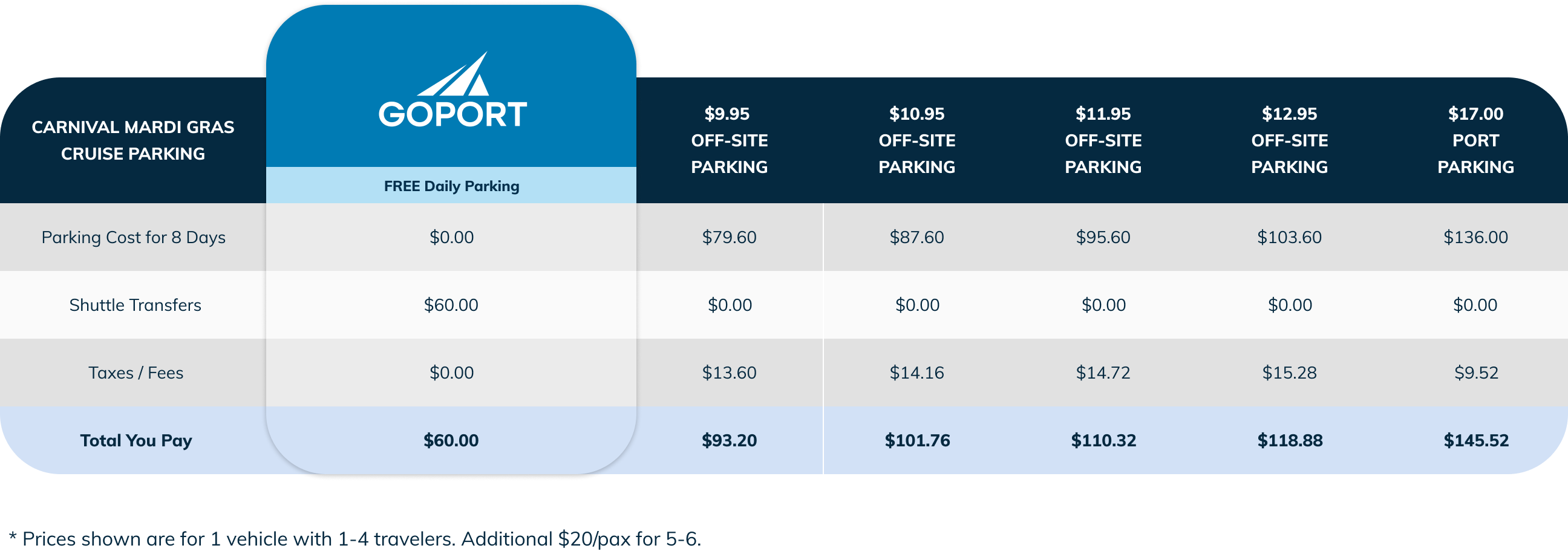Click the Total You Pay row label
The height and width of the screenshot is (554, 1568).
click(x=136, y=440)
